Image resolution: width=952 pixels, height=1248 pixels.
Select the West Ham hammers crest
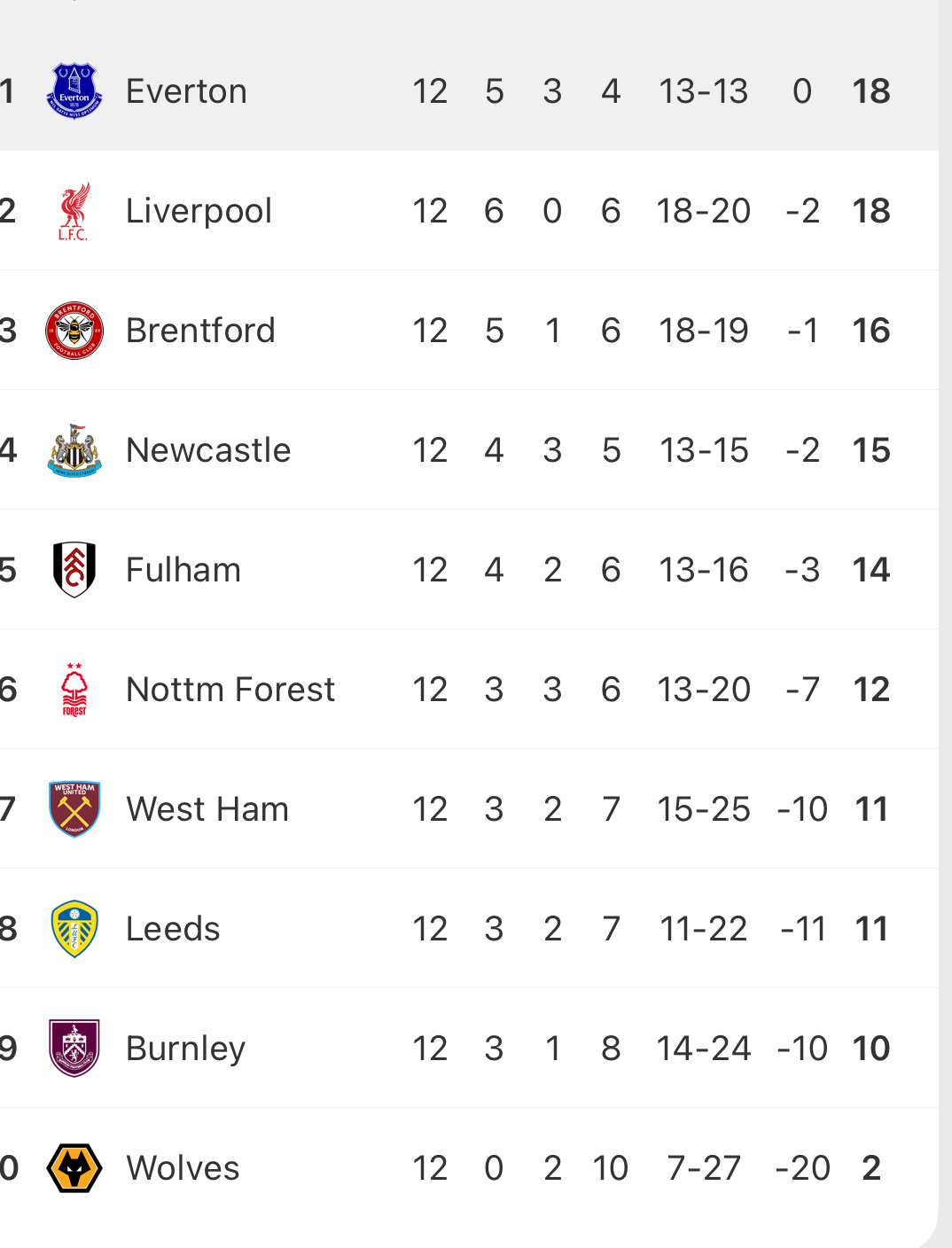tap(74, 809)
